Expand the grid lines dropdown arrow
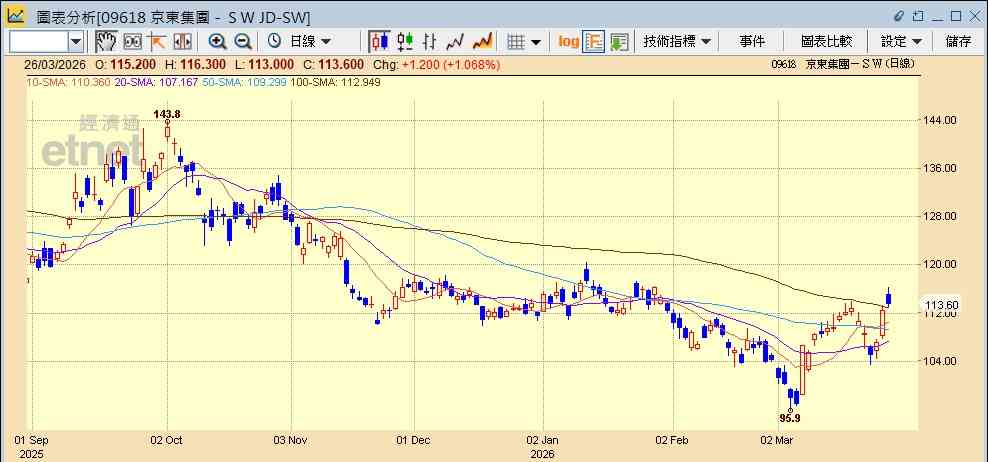 [x=536, y=42]
